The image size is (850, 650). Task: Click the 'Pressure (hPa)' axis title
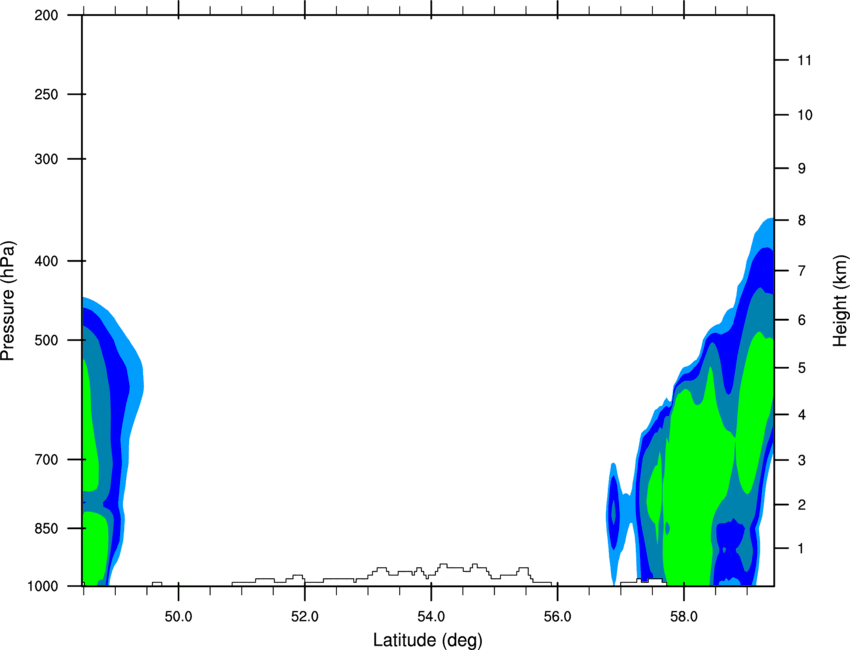(8, 300)
